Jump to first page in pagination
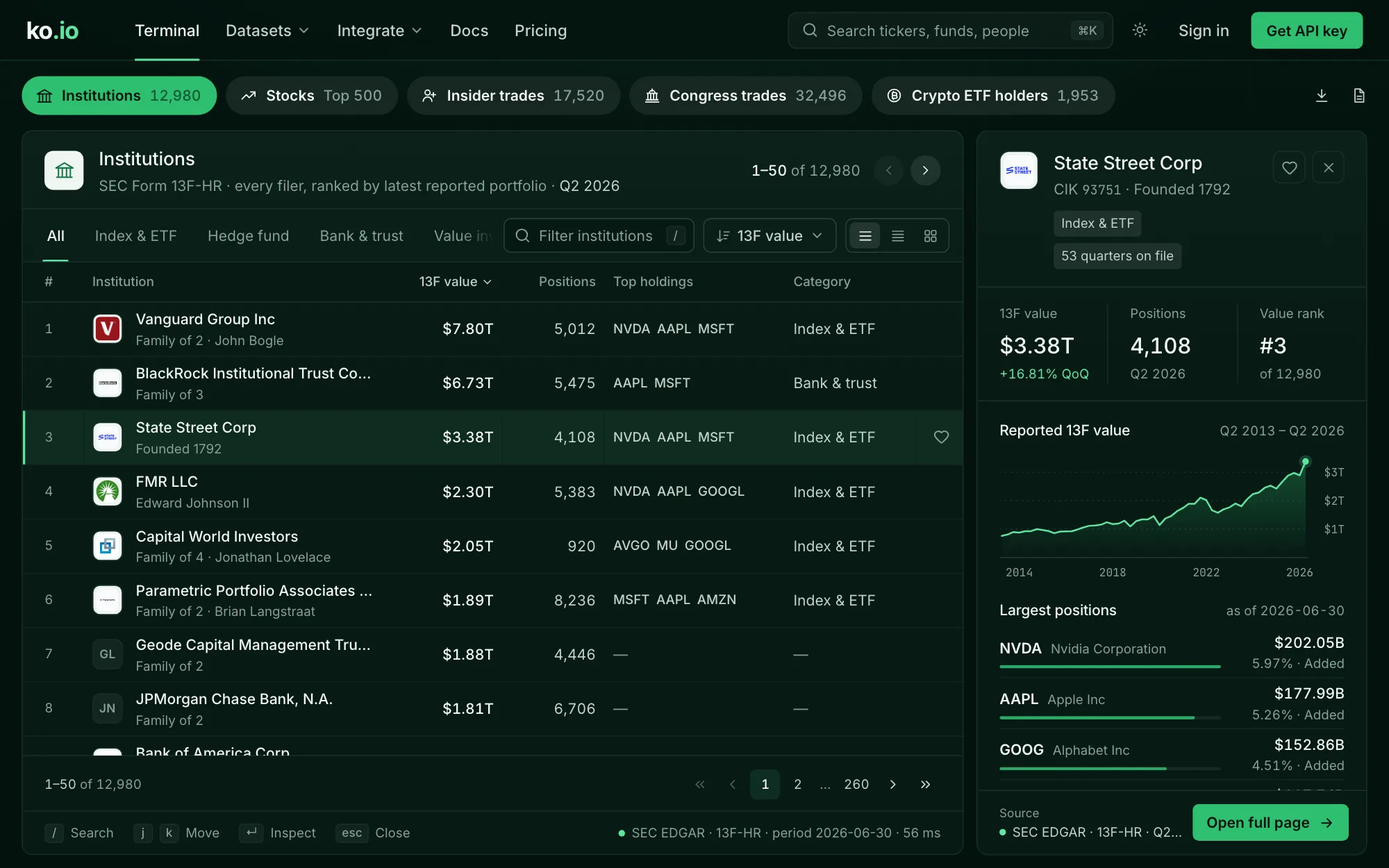The width and height of the screenshot is (1389, 868). [x=700, y=784]
